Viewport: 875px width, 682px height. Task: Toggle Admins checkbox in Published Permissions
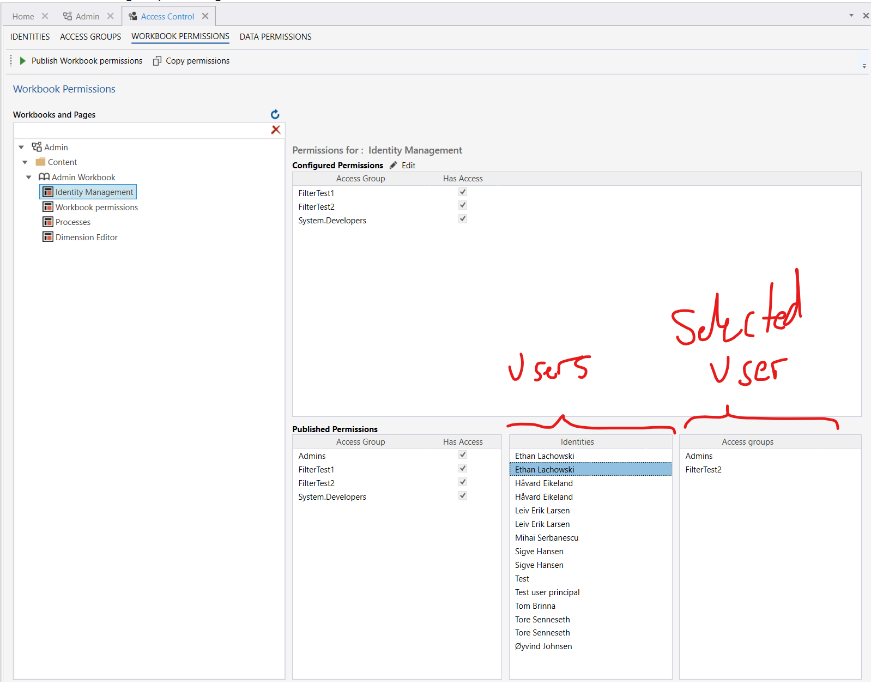click(x=462, y=455)
